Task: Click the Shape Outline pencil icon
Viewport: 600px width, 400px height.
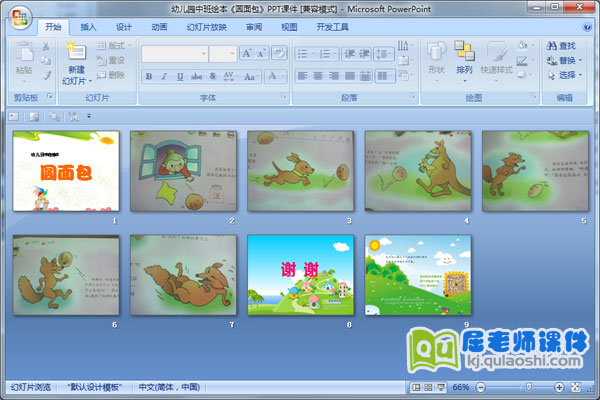Action: pos(523,60)
